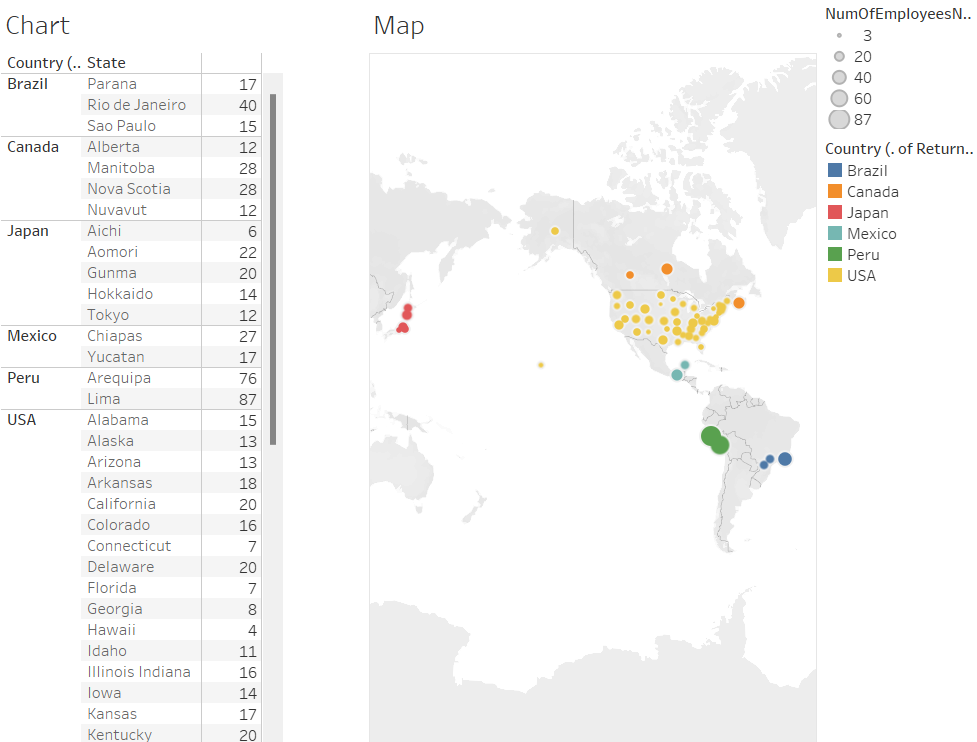The image size is (977, 742).
Task: Select the 'Chiapas' state cell
Action: pyautogui.click(x=141, y=336)
